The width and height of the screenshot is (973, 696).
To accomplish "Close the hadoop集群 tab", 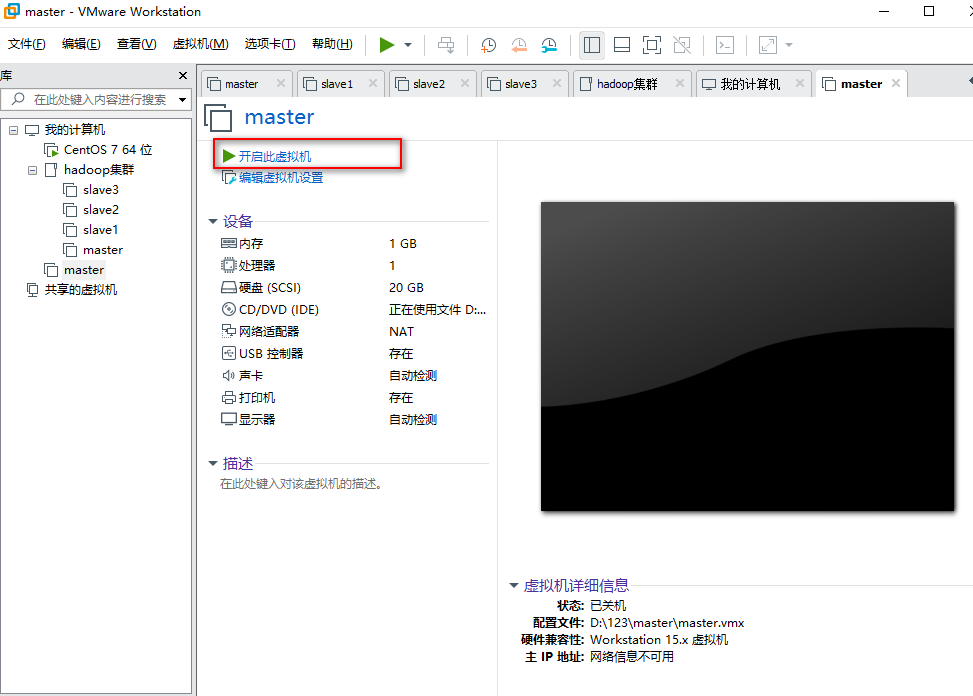I will [679, 83].
